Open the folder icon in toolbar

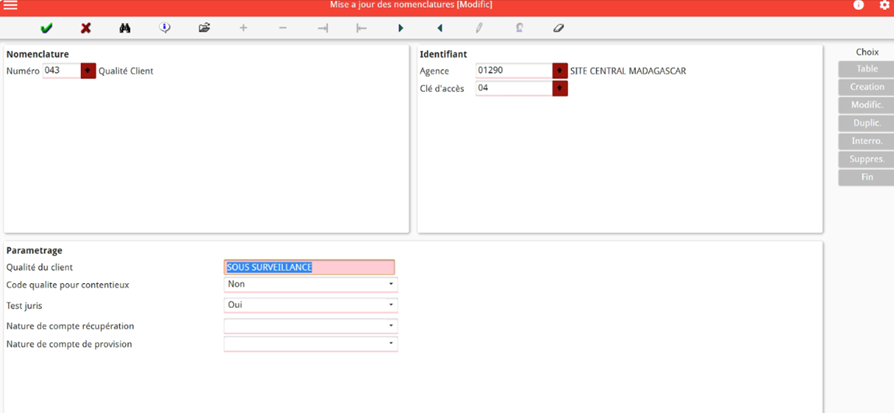click(x=204, y=28)
